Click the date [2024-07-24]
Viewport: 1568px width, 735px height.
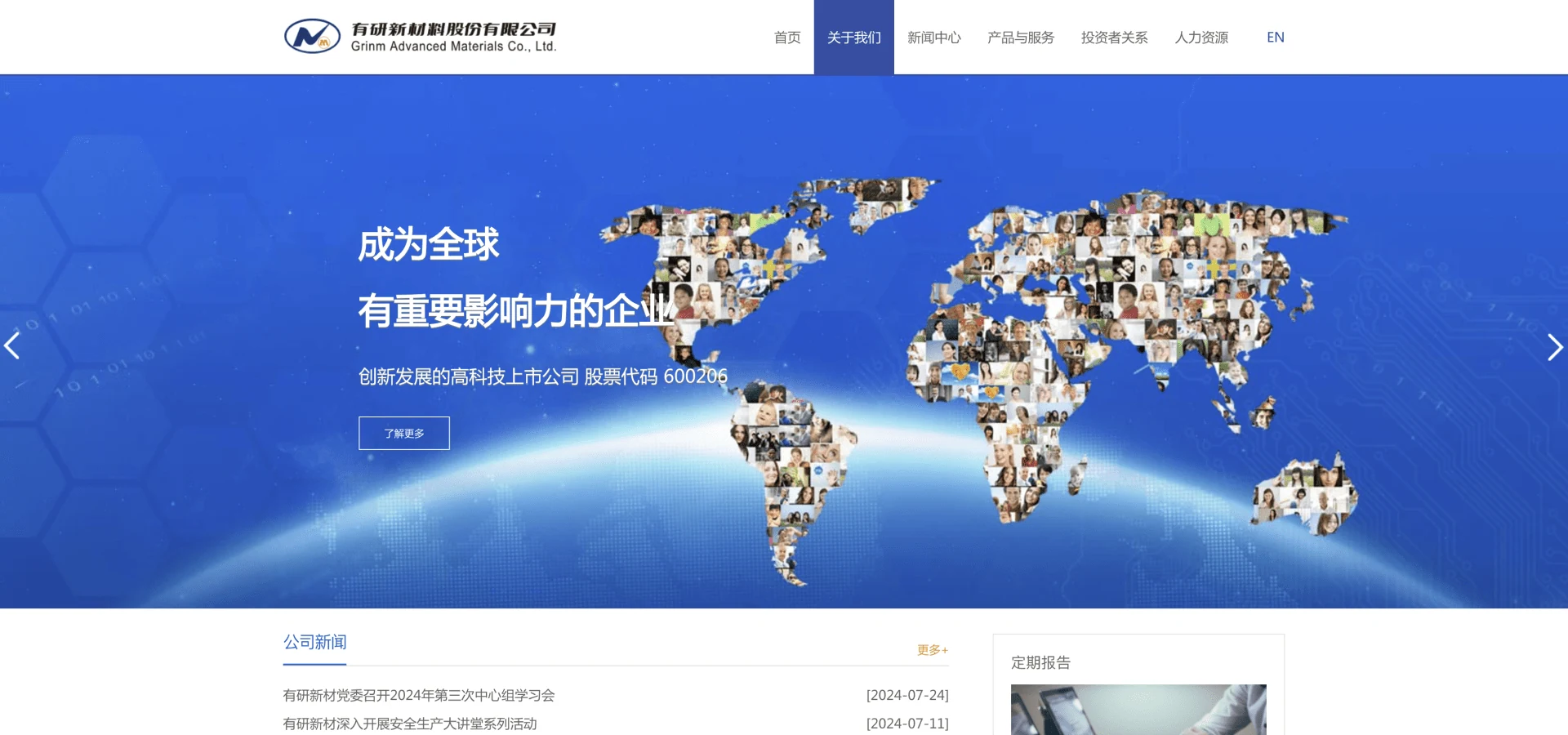point(907,695)
